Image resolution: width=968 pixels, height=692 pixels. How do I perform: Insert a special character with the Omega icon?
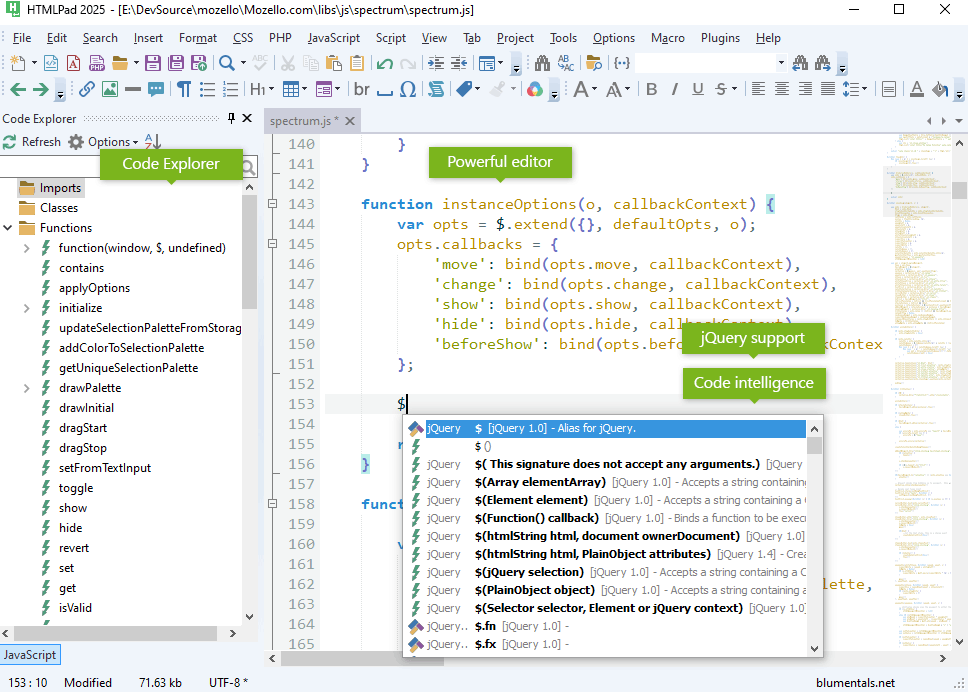(x=408, y=88)
